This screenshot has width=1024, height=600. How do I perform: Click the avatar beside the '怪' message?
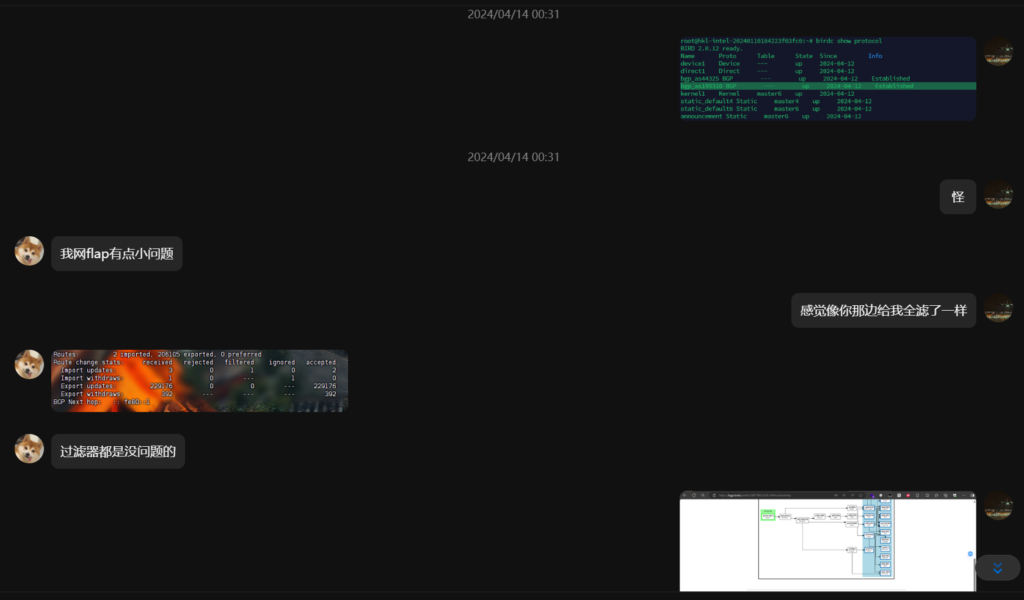pyautogui.click(x=999, y=194)
